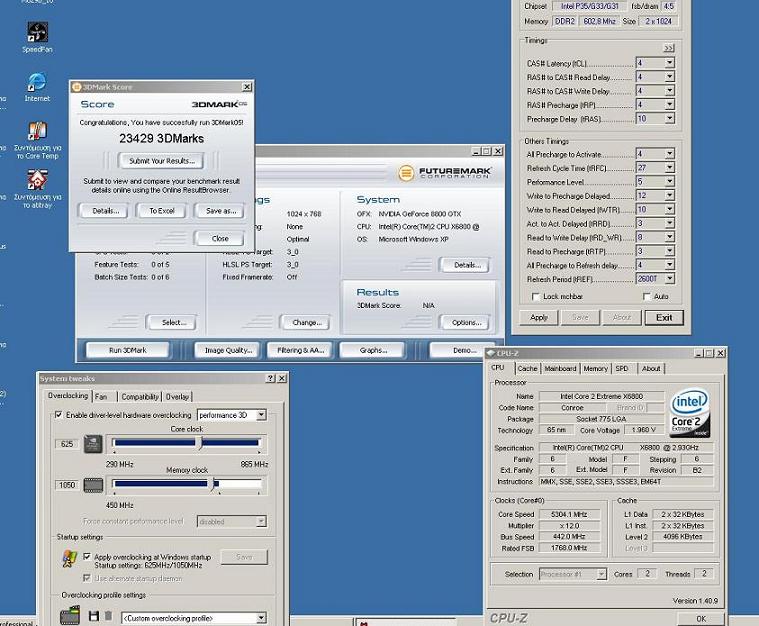The image size is (759, 626).
Task: Click the Core Speed value 5304.1 MHz
Action: coord(569,514)
